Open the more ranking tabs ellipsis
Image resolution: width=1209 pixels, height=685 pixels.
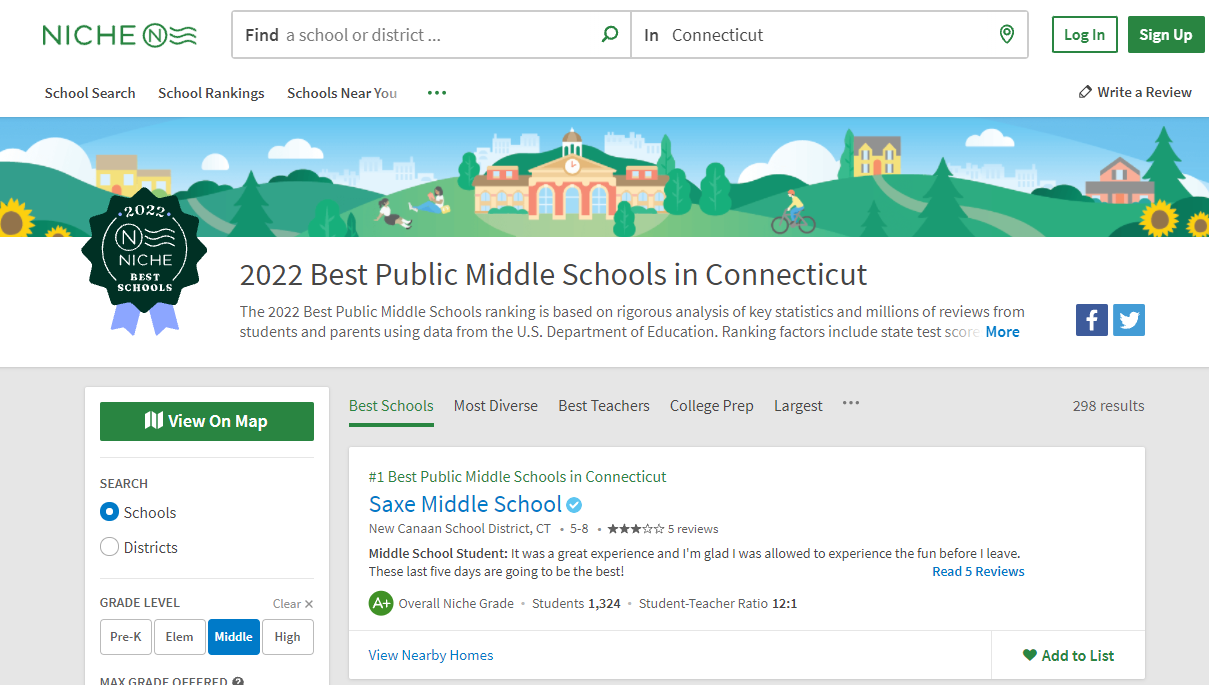pyautogui.click(x=850, y=403)
